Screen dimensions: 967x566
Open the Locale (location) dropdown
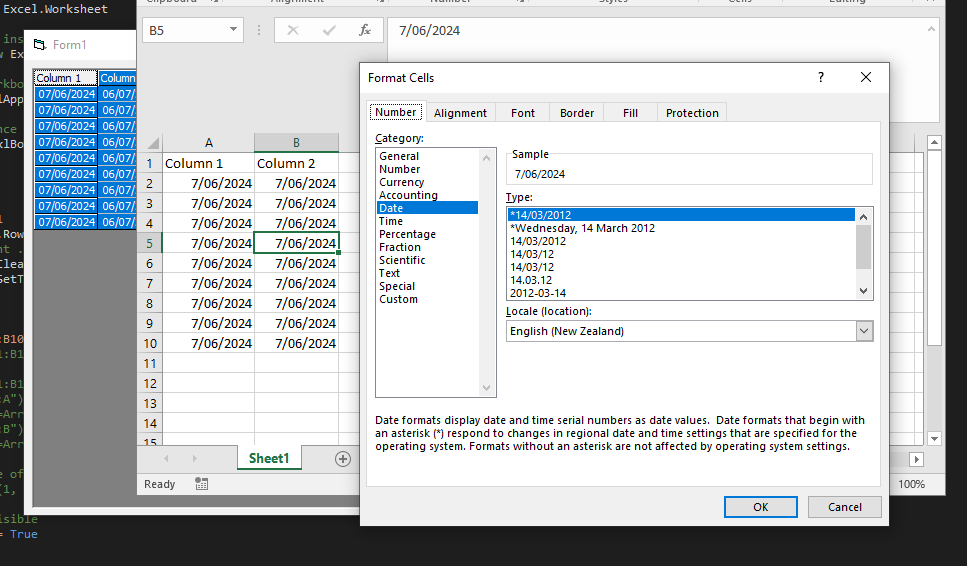864,331
